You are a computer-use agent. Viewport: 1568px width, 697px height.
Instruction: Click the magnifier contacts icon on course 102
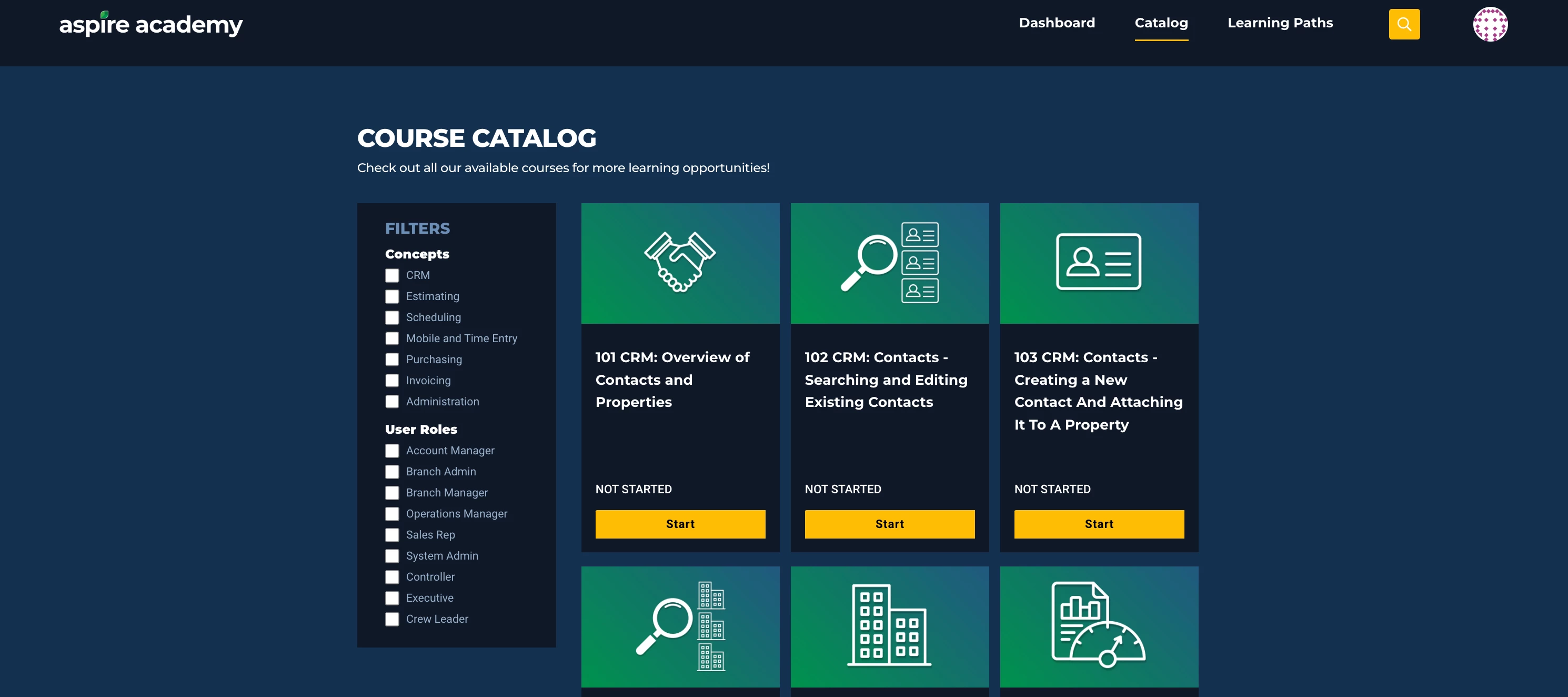(x=889, y=263)
